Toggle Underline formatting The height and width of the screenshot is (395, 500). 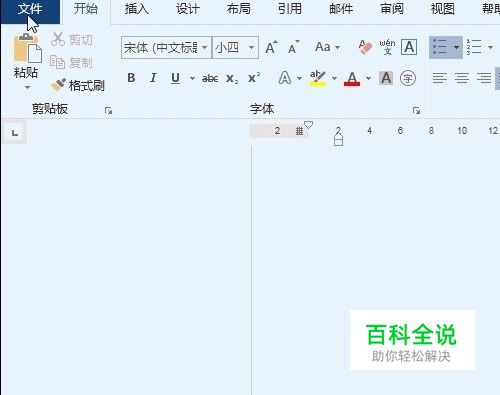click(175, 78)
